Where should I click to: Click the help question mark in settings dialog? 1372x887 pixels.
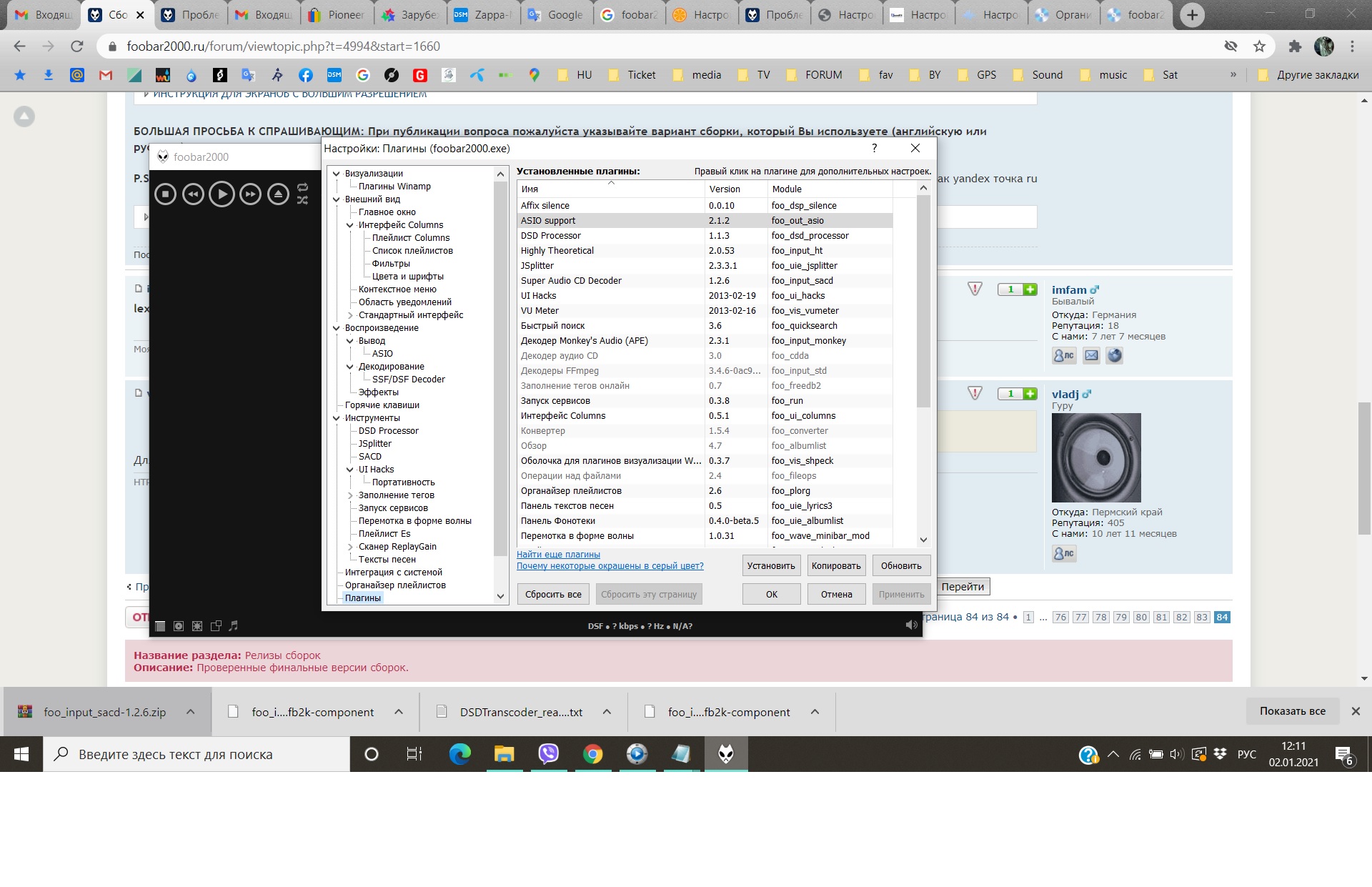pos(874,148)
